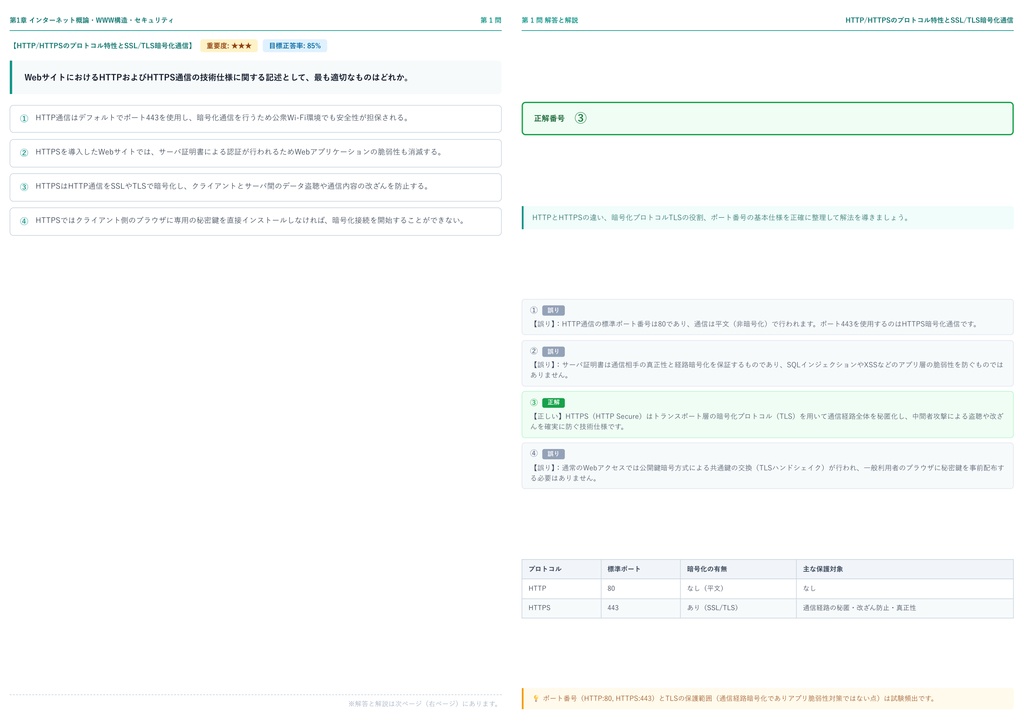Image resolution: width=1024 pixels, height=724 pixels.
Task: Click the 重要度 ★★★ badge
Action: coord(229,46)
